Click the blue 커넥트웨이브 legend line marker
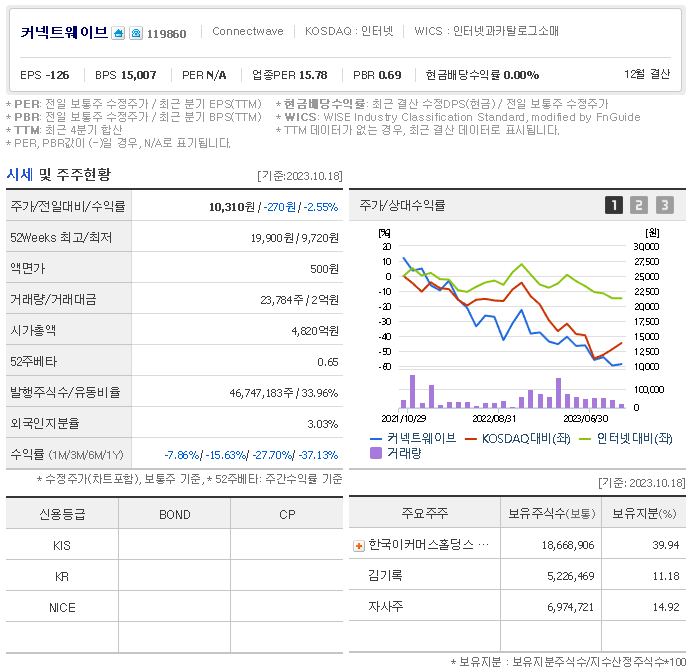The width and height of the screenshot is (694, 672). [x=376, y=439]
